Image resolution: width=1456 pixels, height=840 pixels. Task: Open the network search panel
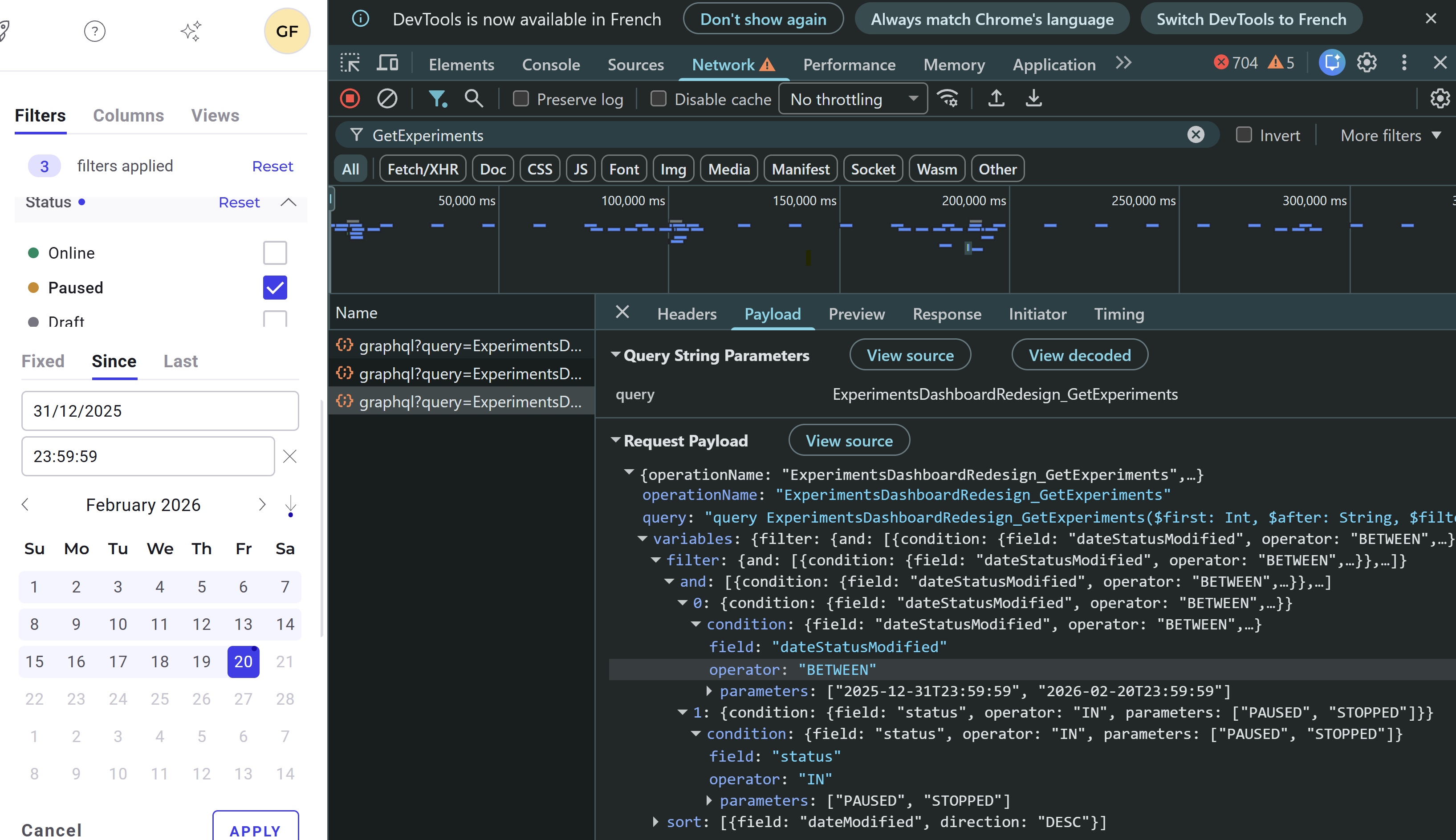click(473, 98)
